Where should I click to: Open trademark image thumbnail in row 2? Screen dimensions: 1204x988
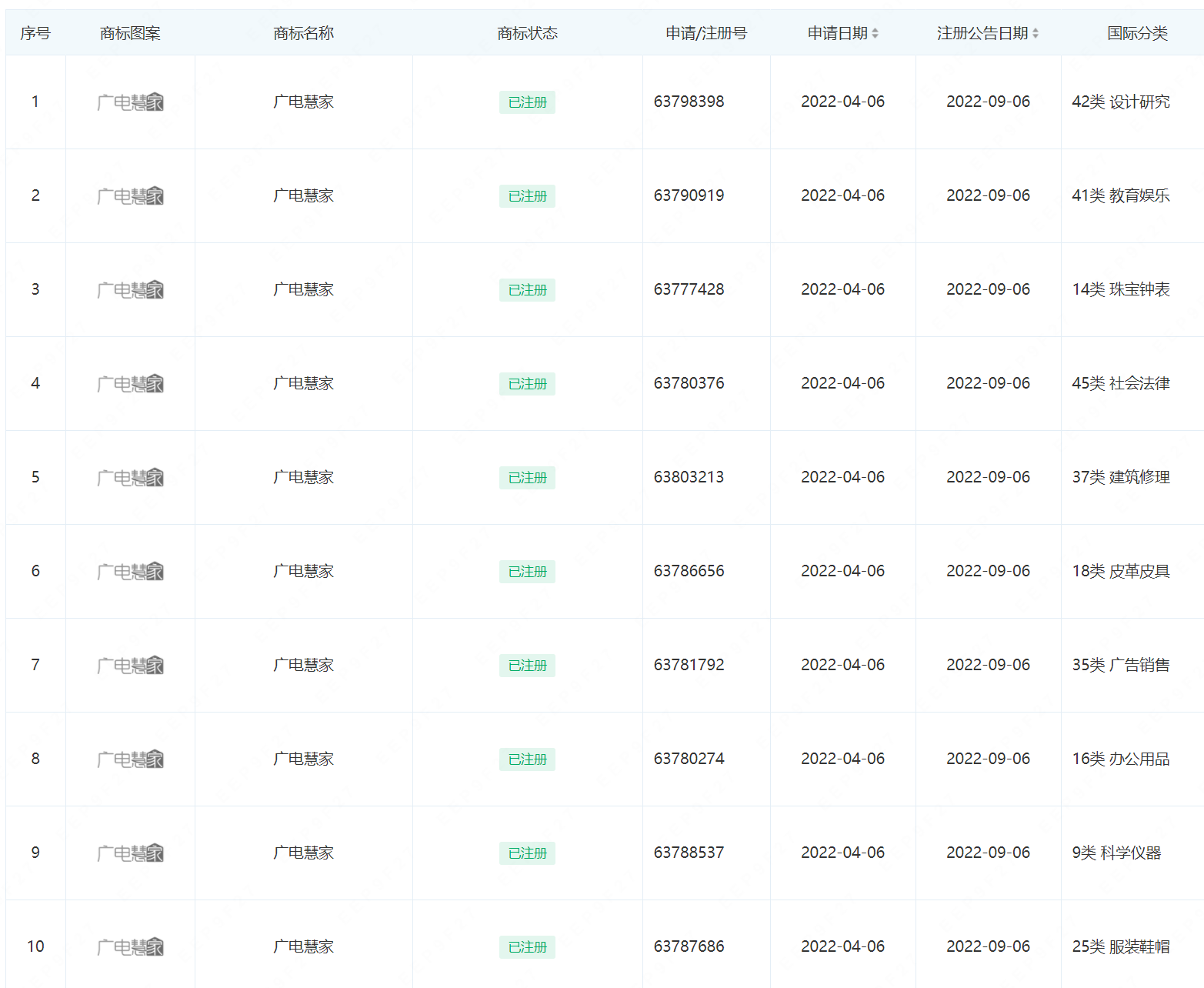[130, 196]
